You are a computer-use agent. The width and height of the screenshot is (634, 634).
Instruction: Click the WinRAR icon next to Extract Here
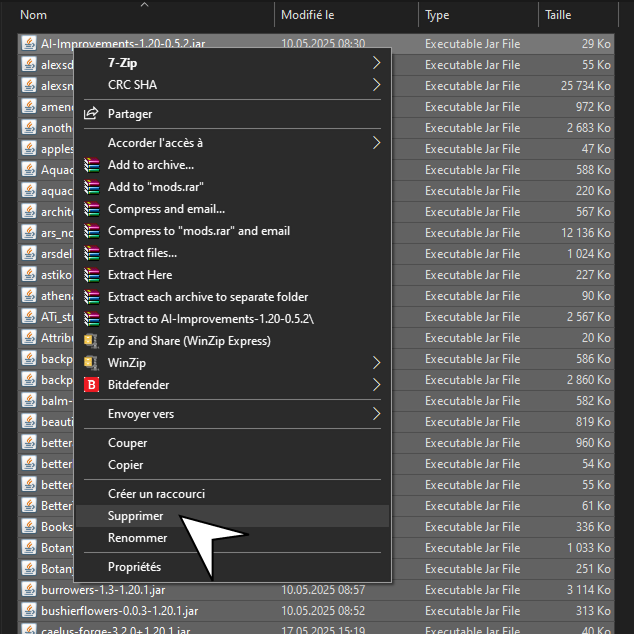click(92, 275)
